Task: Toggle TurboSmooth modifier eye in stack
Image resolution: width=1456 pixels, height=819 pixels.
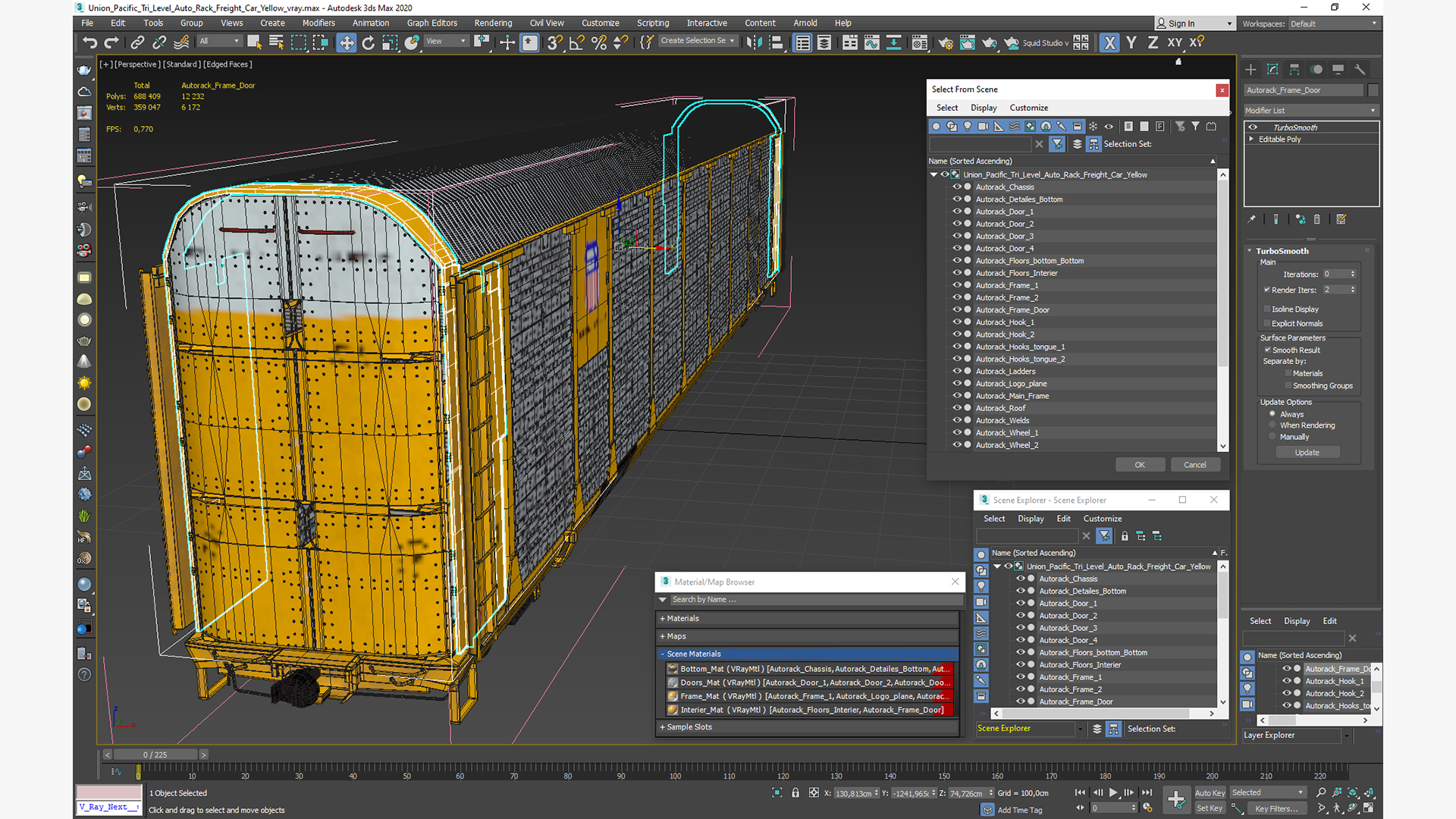Action: pyautogui.click(x=1253, y=127)
